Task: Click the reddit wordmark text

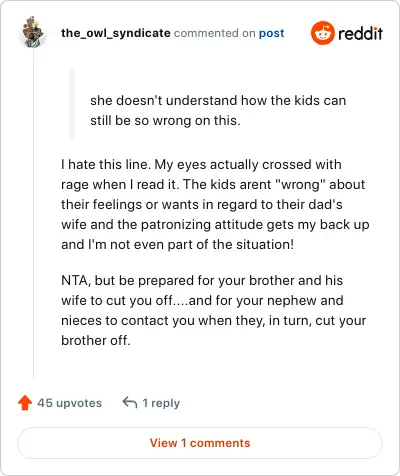Action: pos(360,34)
